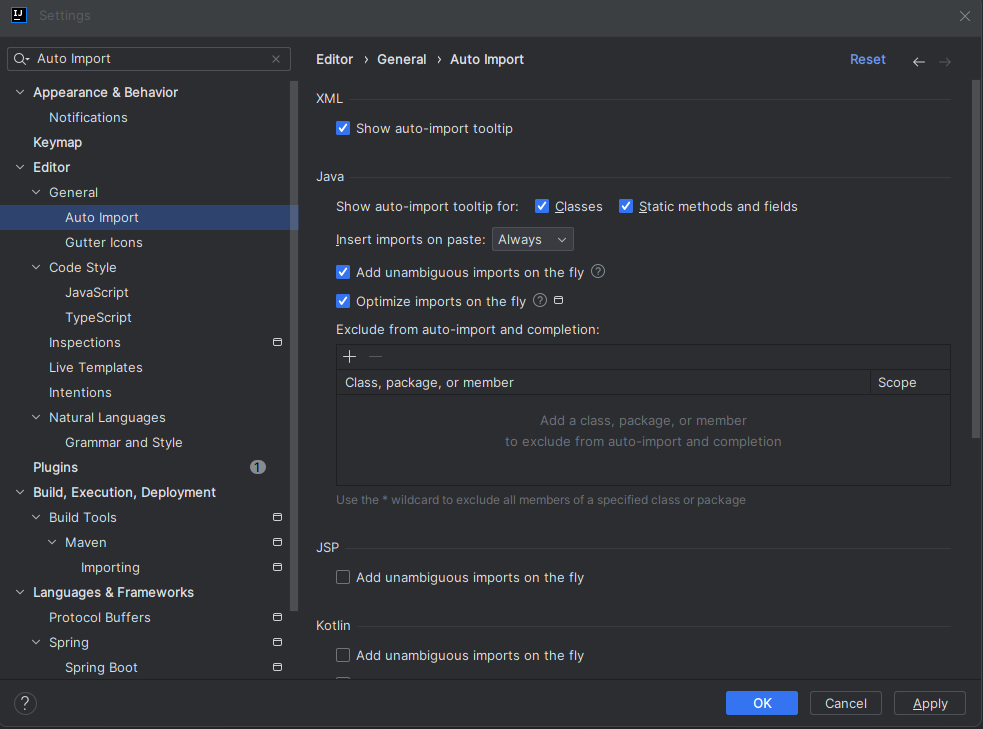Click the add exclusion plus icon
983x729 pixels.
pos(349,357)
